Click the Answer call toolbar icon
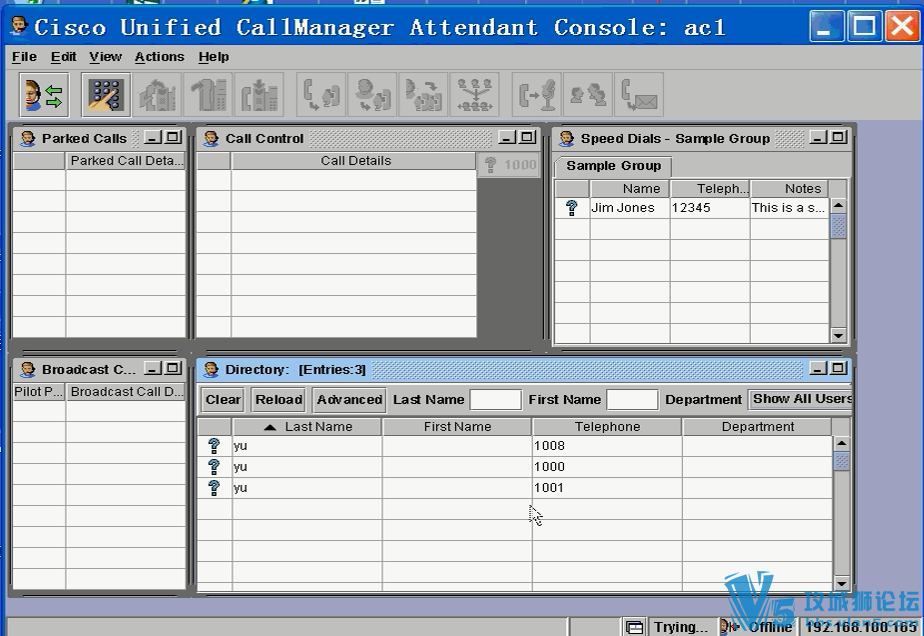 (x=157, y=94)
